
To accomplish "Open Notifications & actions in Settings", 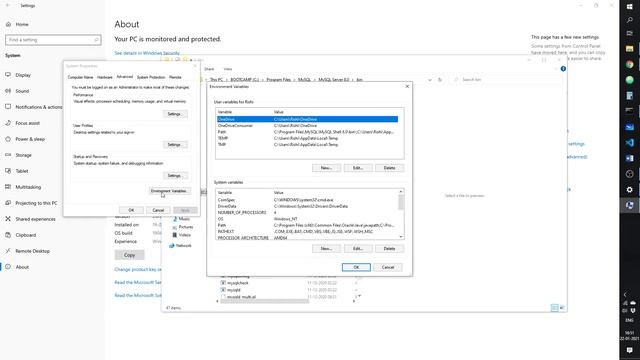I will point(33,107).
